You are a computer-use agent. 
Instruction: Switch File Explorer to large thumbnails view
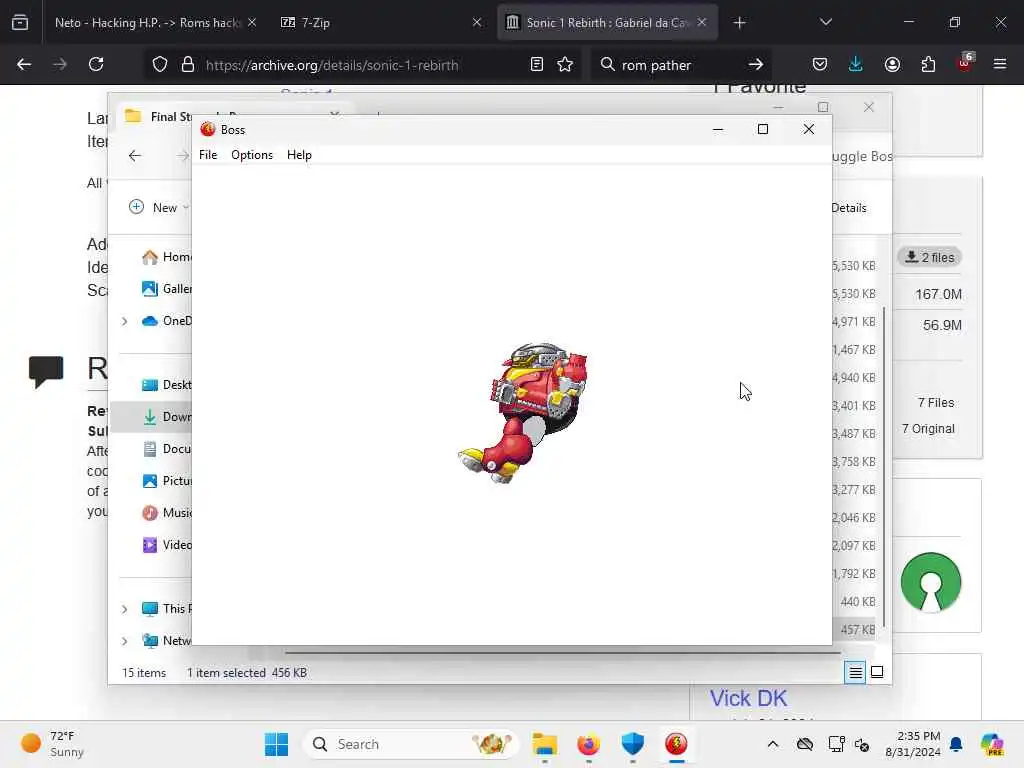pos(877,672)
